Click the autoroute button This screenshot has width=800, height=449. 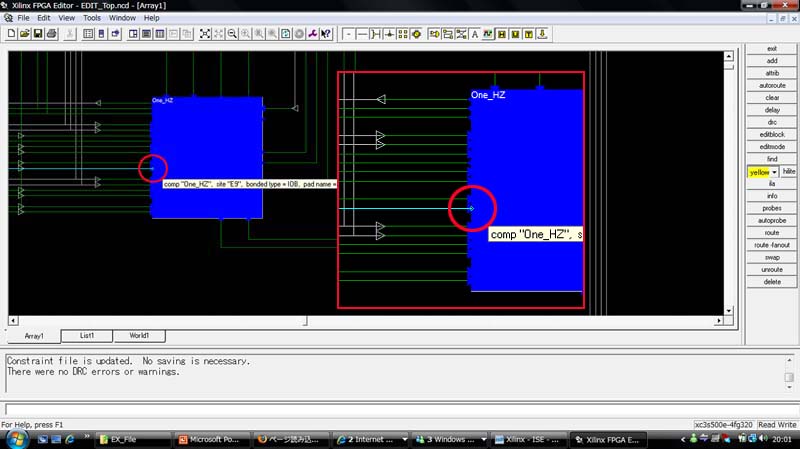pos(772,85)
